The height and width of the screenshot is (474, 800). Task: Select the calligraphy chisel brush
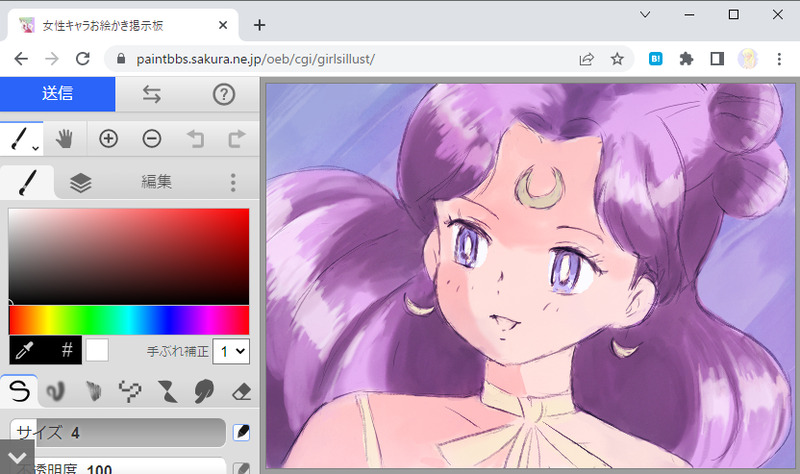pyautogui.click(x=167, y=391)
